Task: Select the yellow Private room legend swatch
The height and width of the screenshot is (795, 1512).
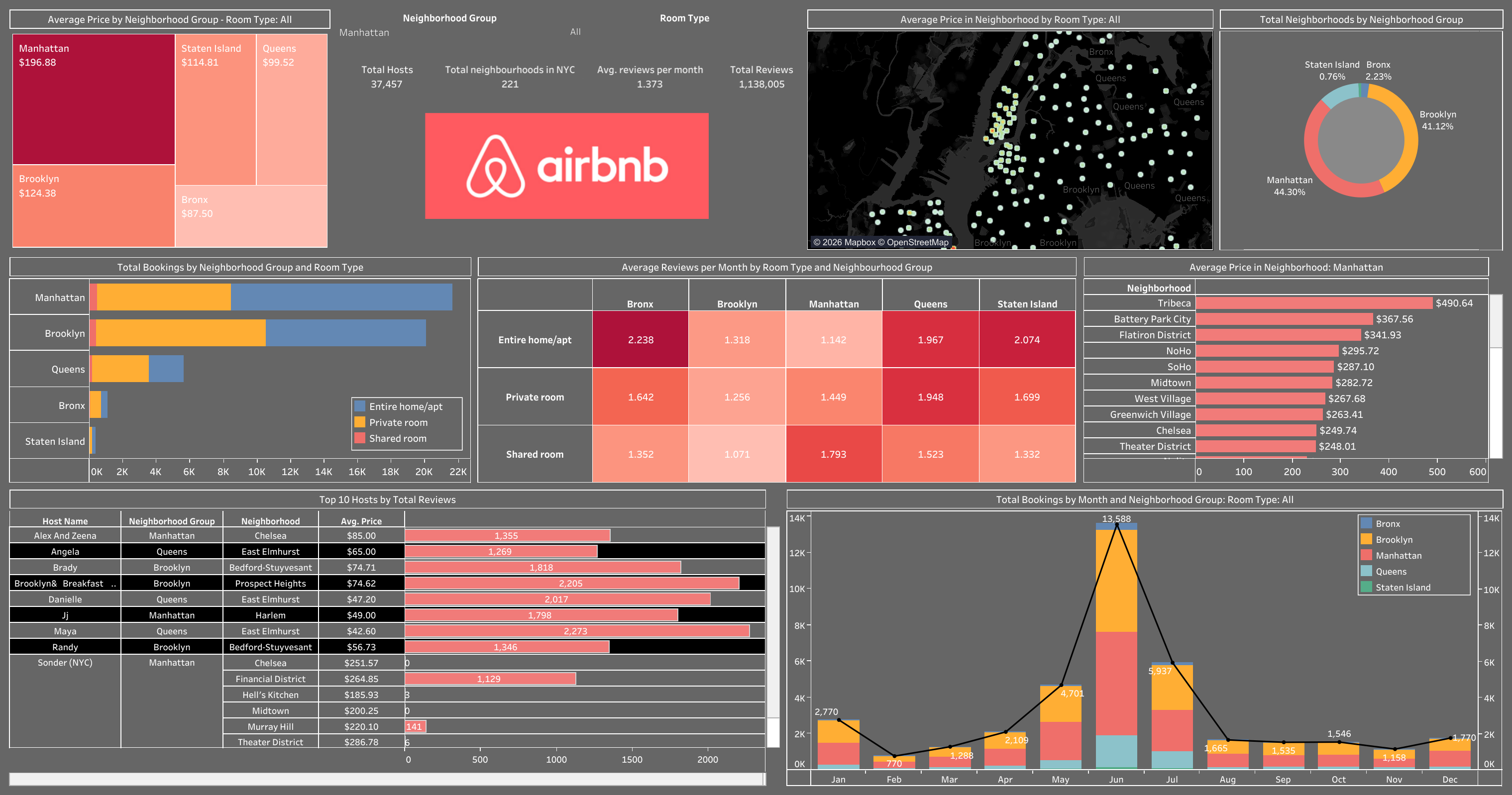Action: pos(359,422)
